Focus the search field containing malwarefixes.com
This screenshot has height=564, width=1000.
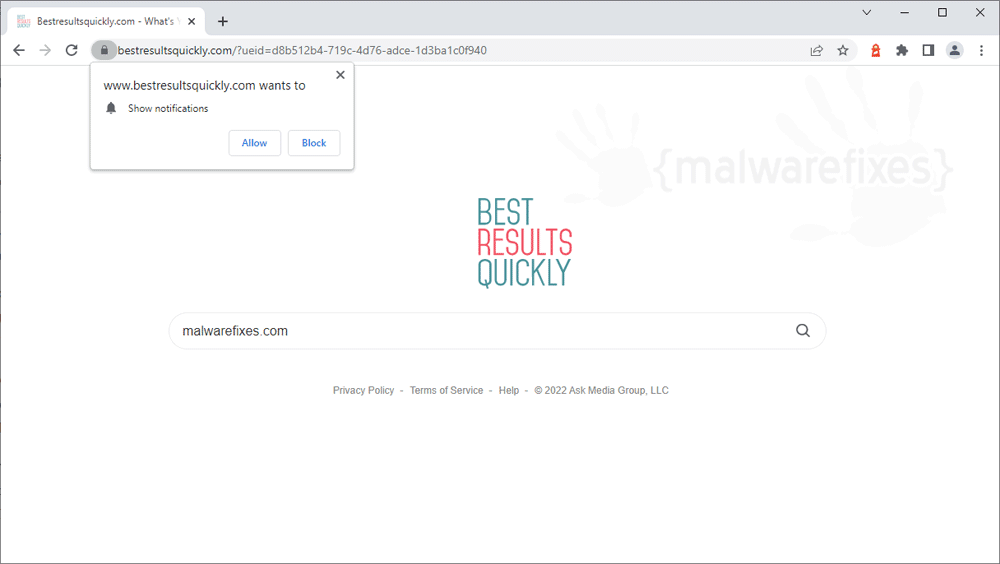497,330
